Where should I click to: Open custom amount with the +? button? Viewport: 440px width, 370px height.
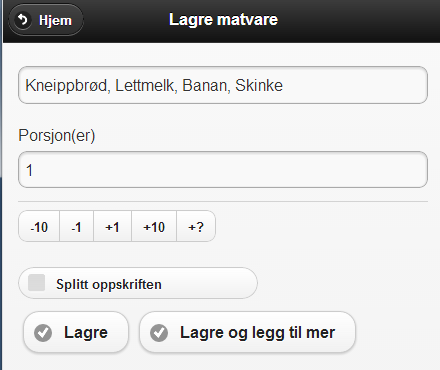196,227
